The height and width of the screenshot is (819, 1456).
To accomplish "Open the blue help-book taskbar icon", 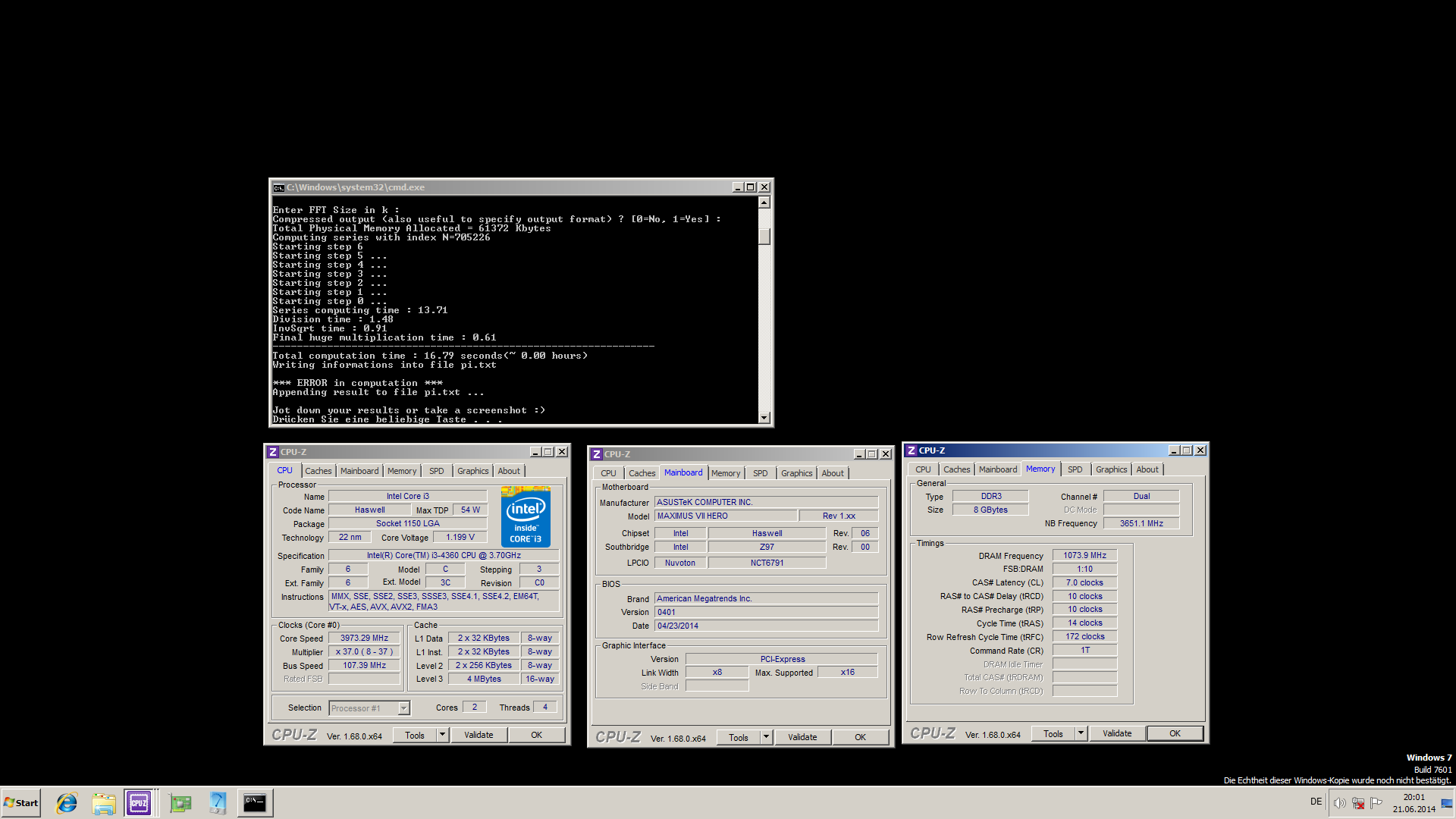I will click(218, 803).
